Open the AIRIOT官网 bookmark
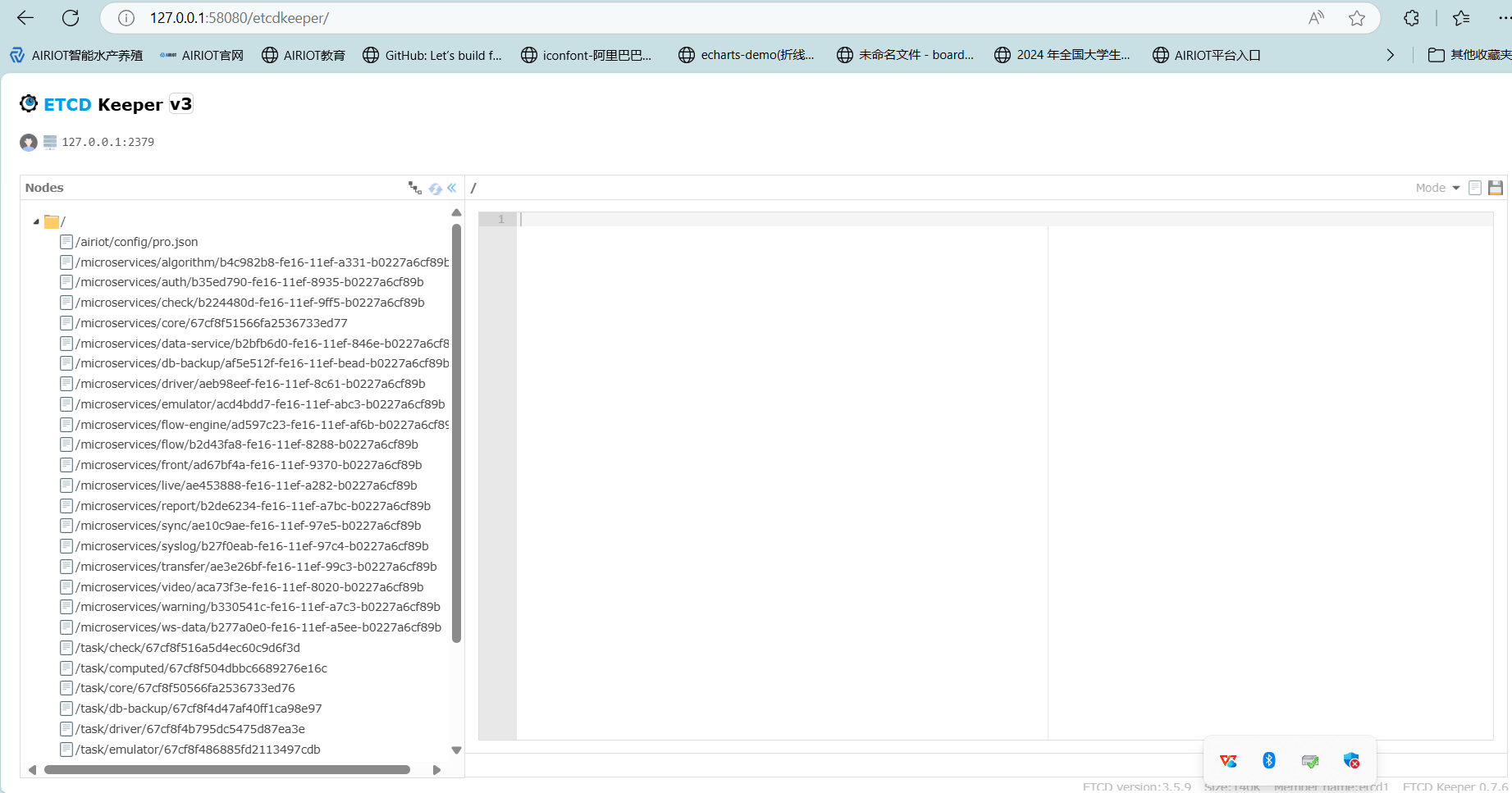Viewport: 1512px width, 793px height. point(202,55)
